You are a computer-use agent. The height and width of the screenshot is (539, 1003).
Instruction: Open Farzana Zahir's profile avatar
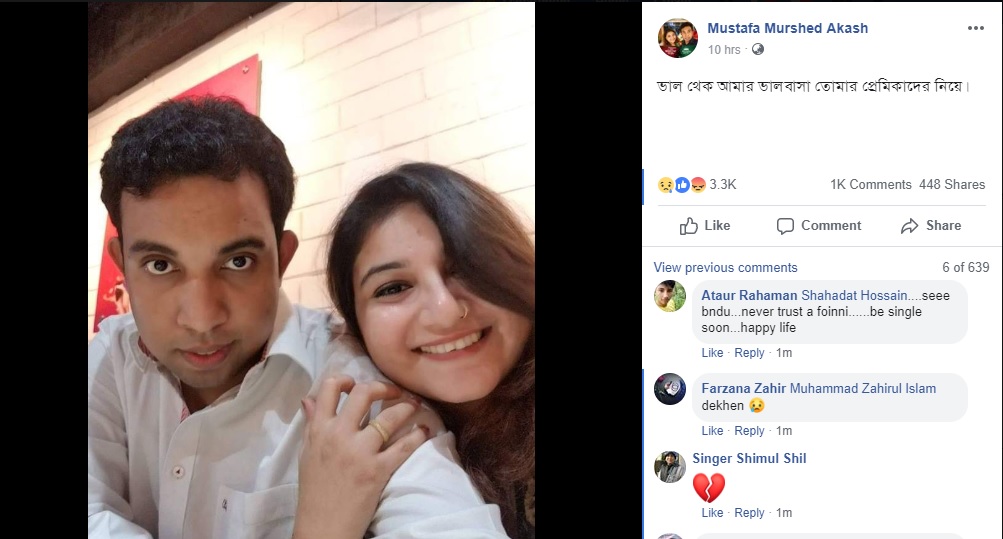coord(670,389)
